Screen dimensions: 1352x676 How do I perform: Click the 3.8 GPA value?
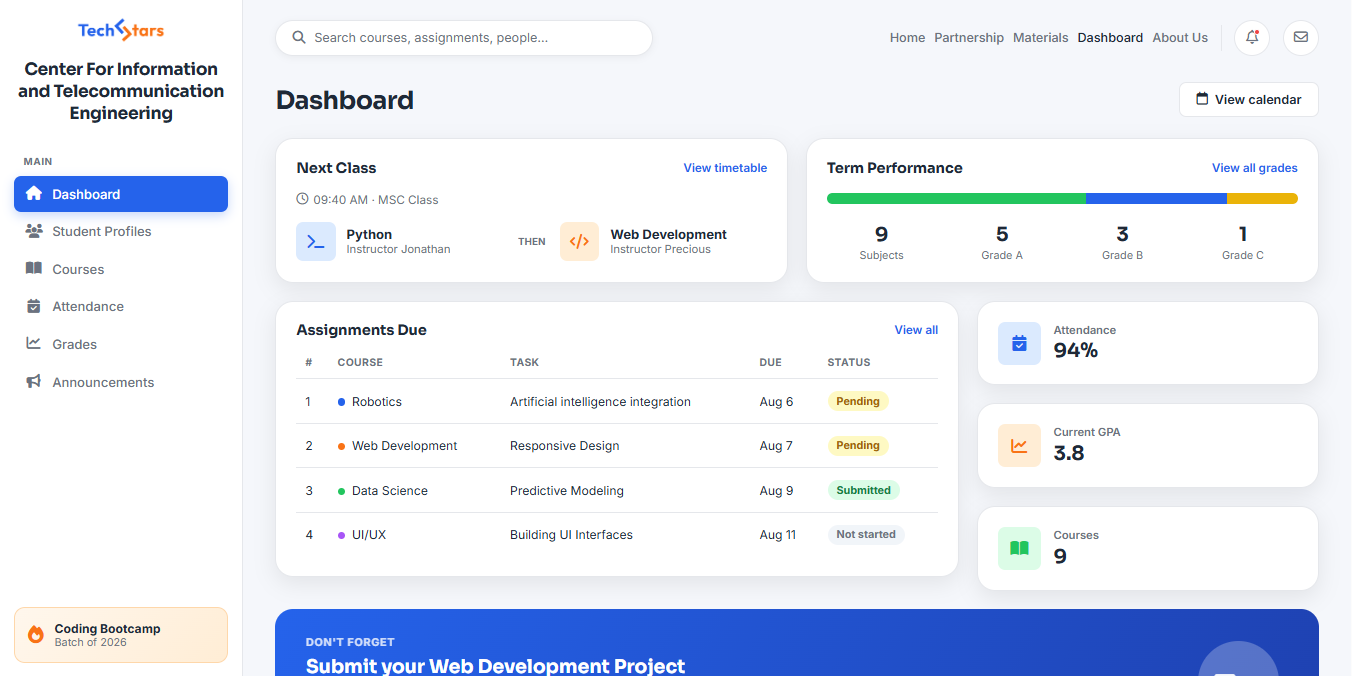1069,453
